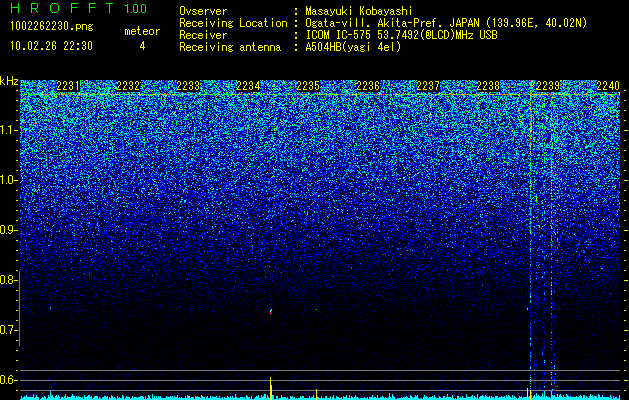The image size is (629, 400).
Task: Click the antenna value A504HB(yagi 4el)
Action: (353, 47)
